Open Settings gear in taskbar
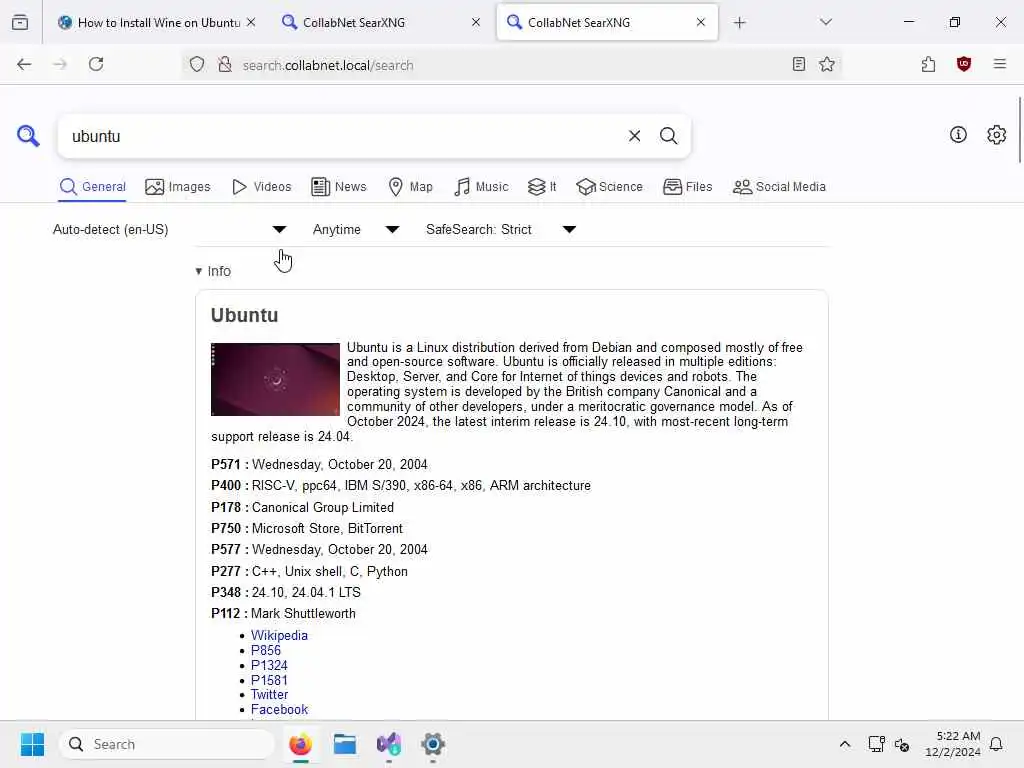The image size is (1024, 768). pyautogui.click(x=432, y=744)
